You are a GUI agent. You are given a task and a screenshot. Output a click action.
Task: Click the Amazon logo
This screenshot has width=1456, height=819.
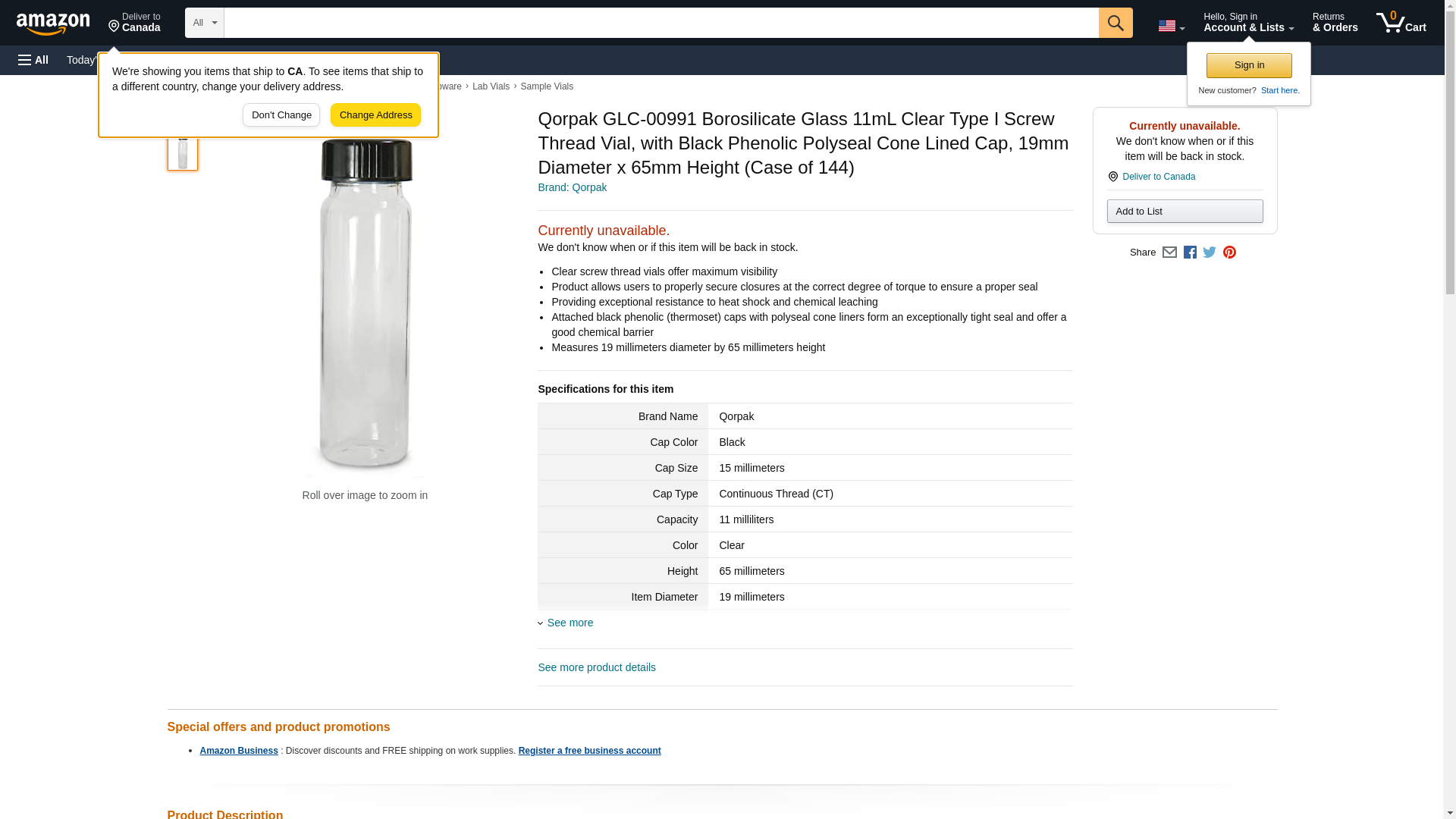tap(53, 24)
